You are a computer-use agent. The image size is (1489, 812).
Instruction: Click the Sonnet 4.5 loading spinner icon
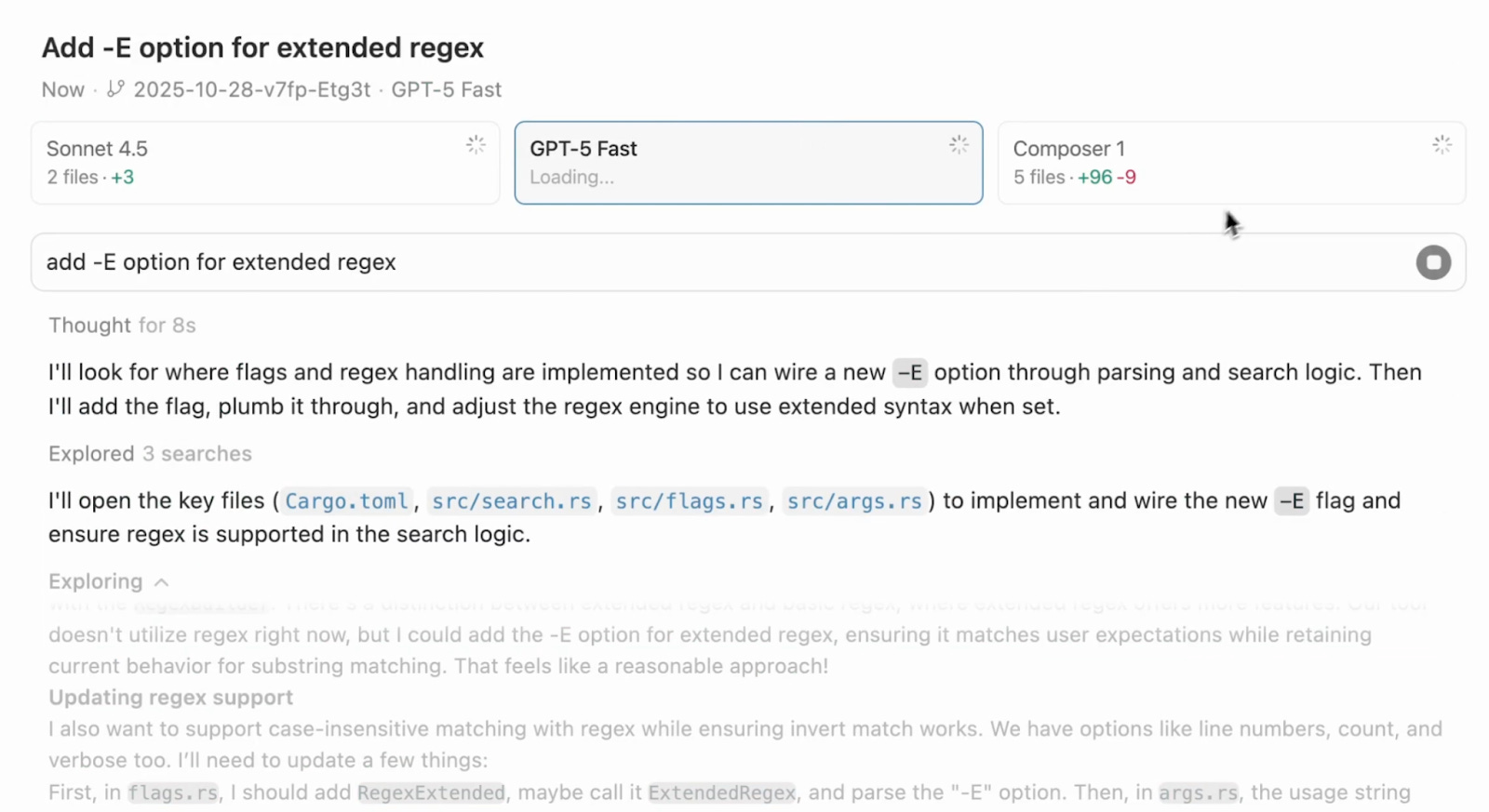pyautogui.click(x=476, y=145)
